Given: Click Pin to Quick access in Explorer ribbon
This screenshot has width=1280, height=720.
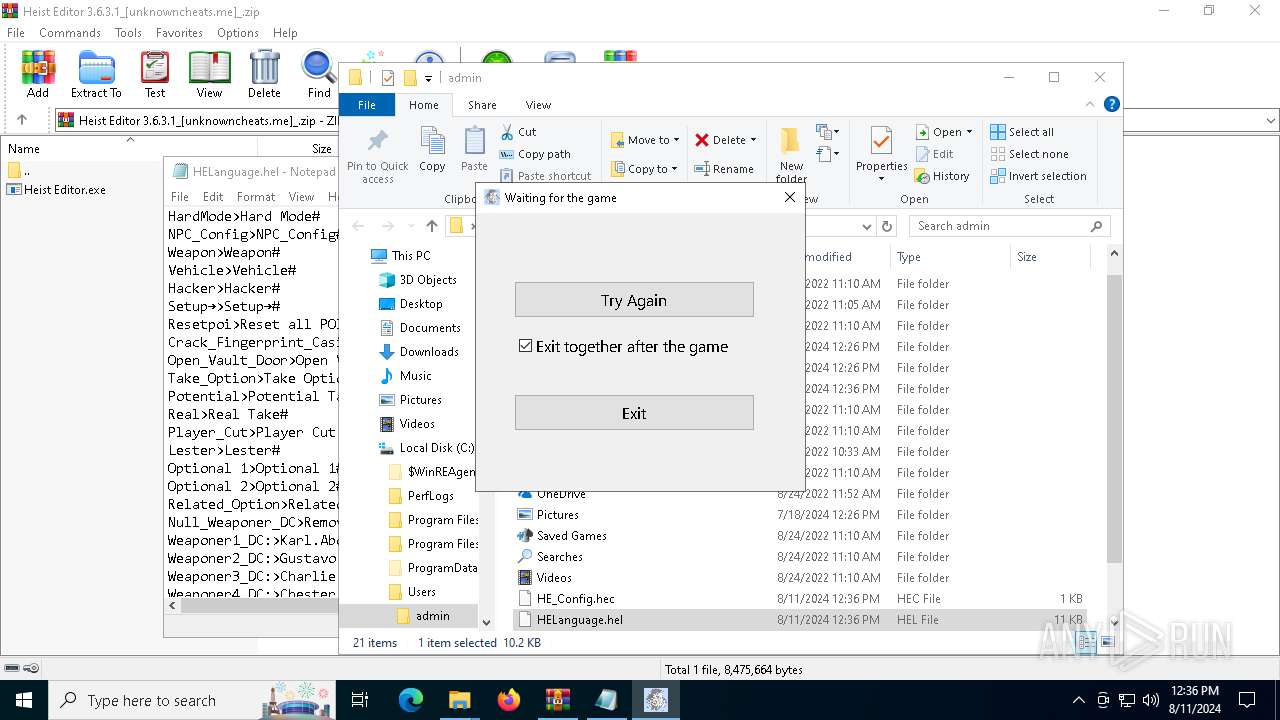Looking at the screenshot, I should click(x=377, y=156).
